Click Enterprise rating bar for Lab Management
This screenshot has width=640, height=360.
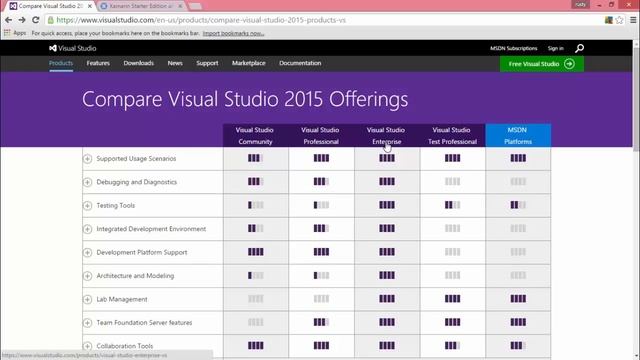[x=387, y=299]
